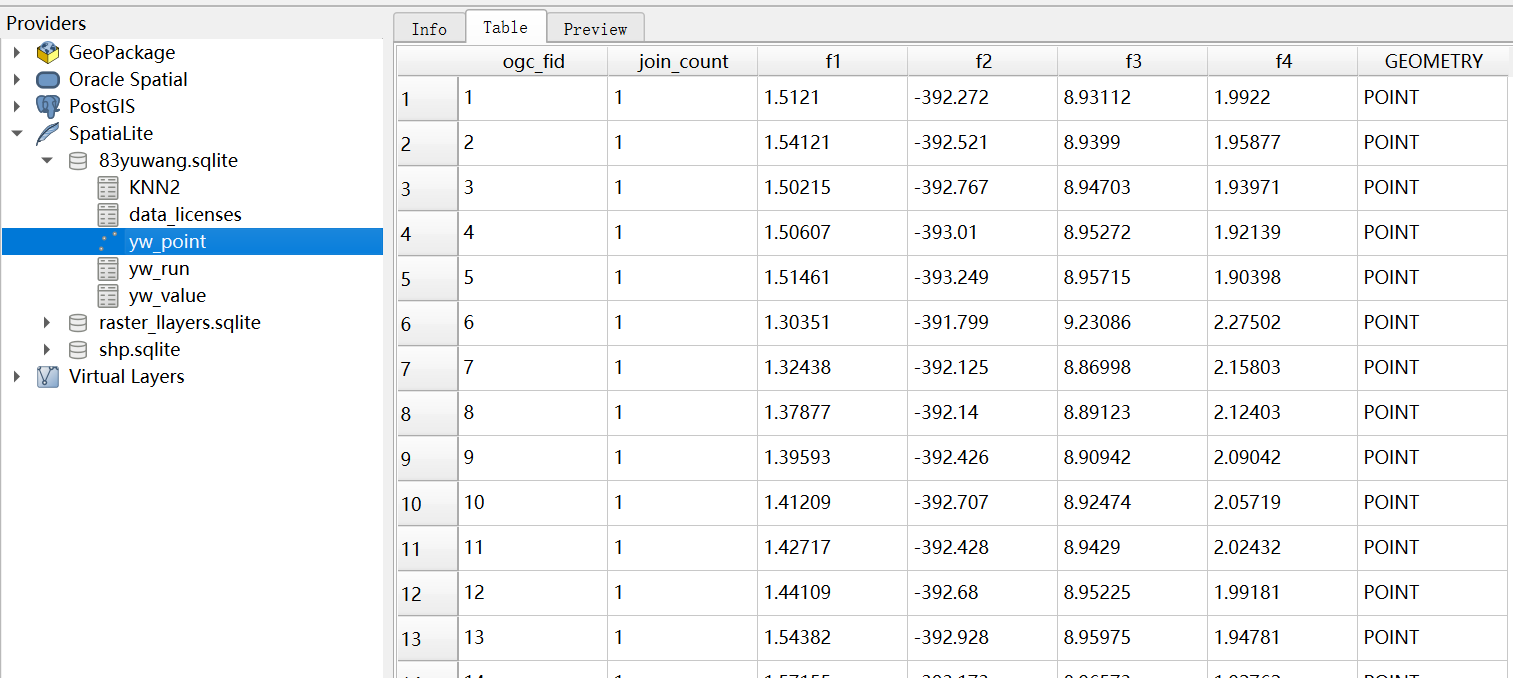Click the shp.sqlite database icon

[x=77, y=350]
